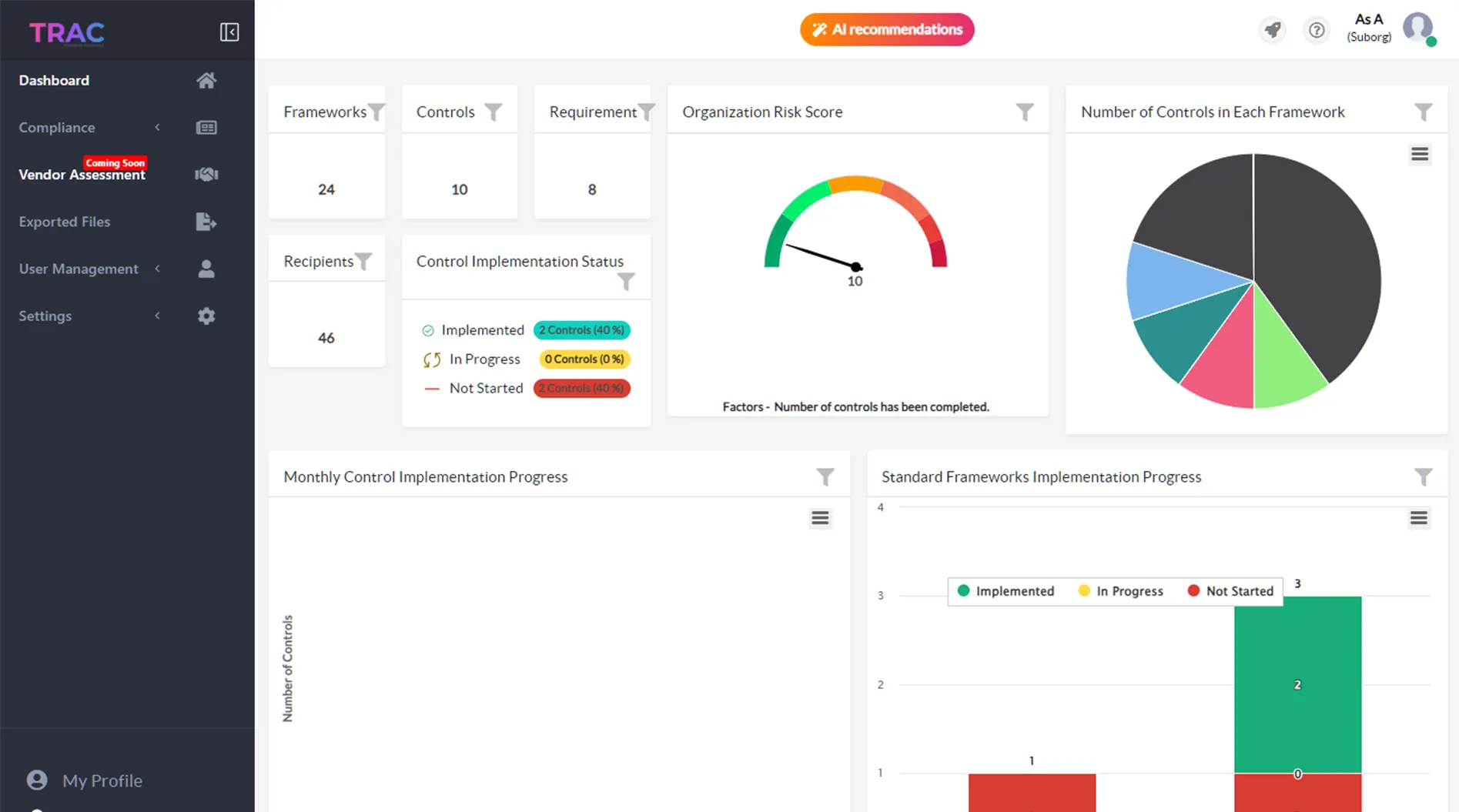Click the User Management person icon

[x=206, y=269]
